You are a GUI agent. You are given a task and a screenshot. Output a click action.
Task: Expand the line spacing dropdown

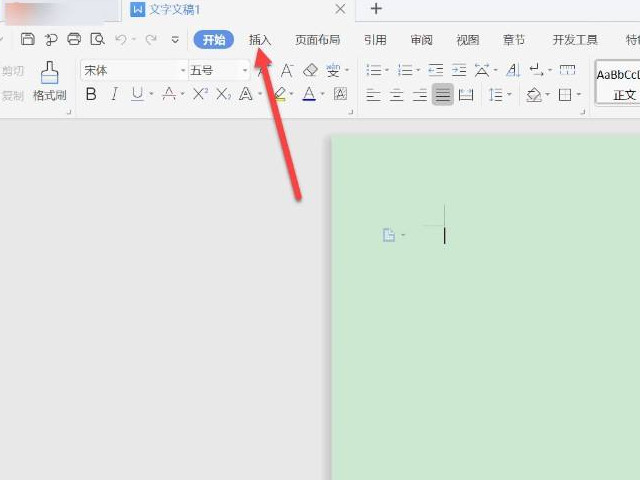point(509,95)
